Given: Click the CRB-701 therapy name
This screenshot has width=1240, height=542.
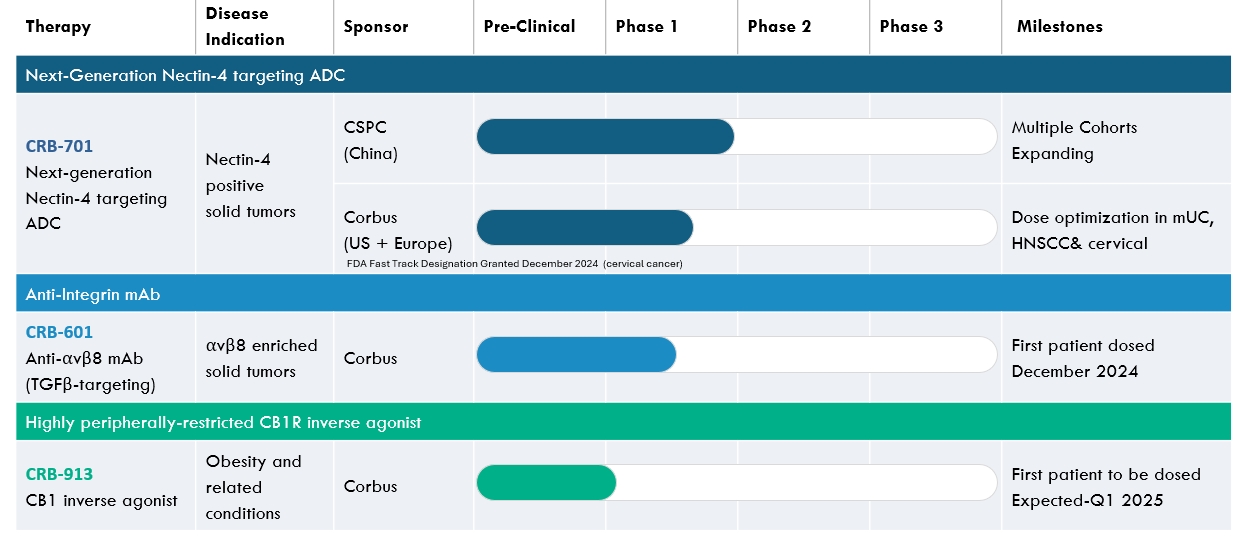Looking at the screenshot, I should pyautogui.click(x=59, y=146).
